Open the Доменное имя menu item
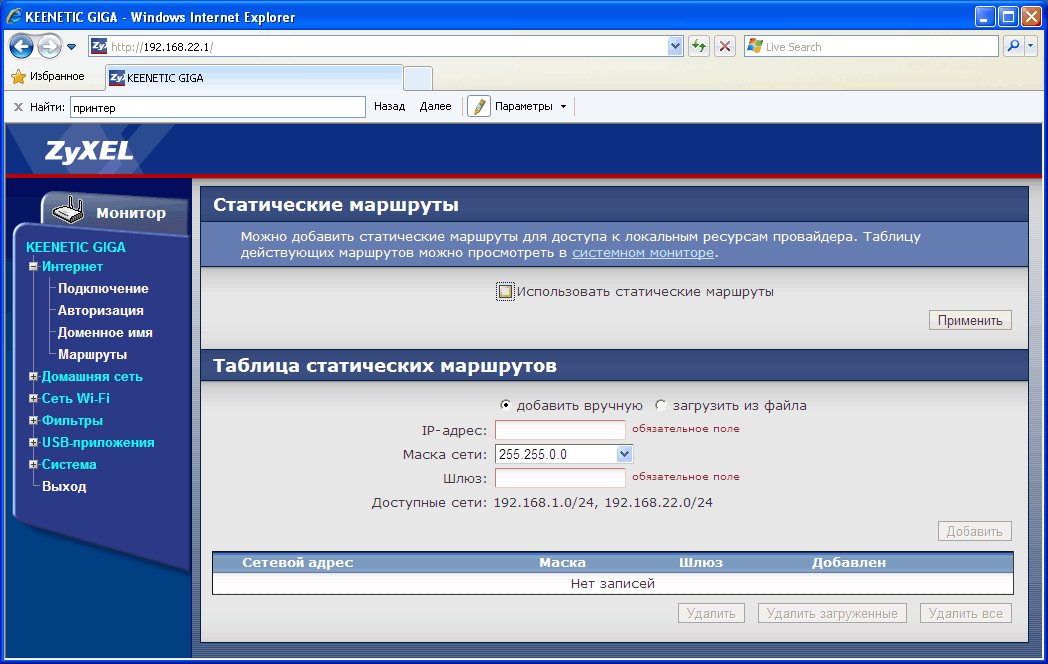Viewport: 1048px width, 664px height. coord(105,332)
